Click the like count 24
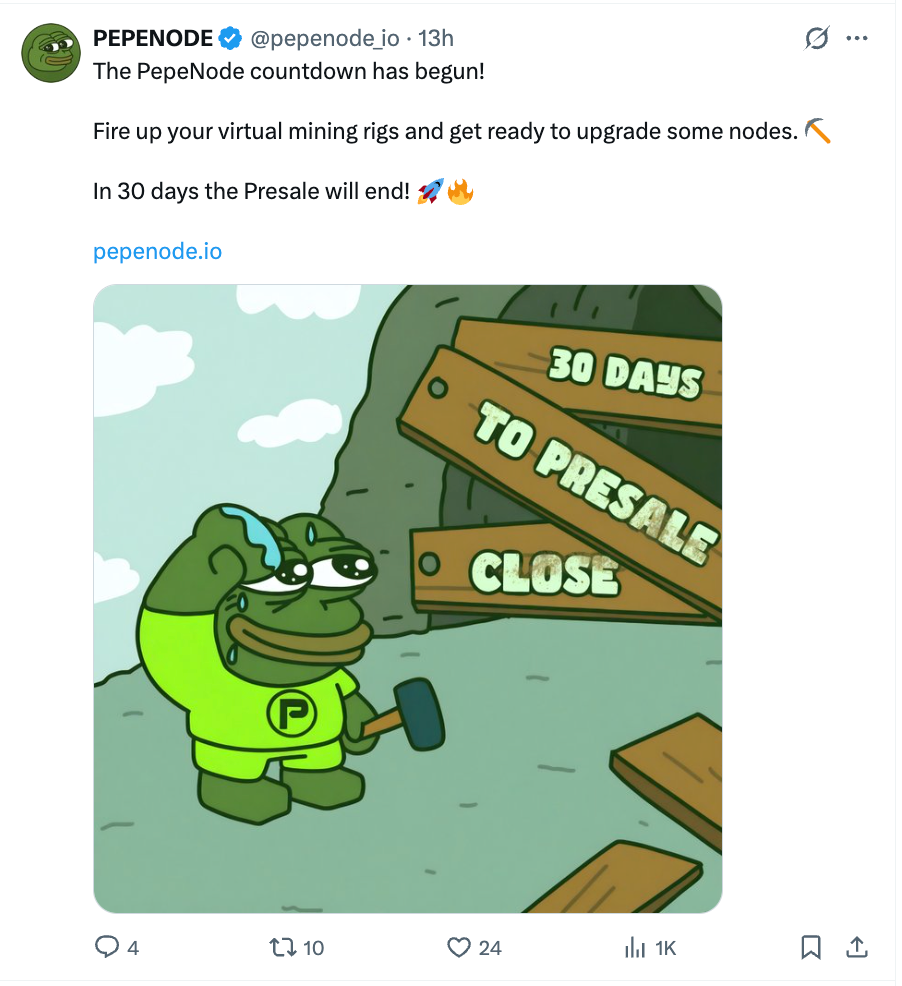 point(490,948)
